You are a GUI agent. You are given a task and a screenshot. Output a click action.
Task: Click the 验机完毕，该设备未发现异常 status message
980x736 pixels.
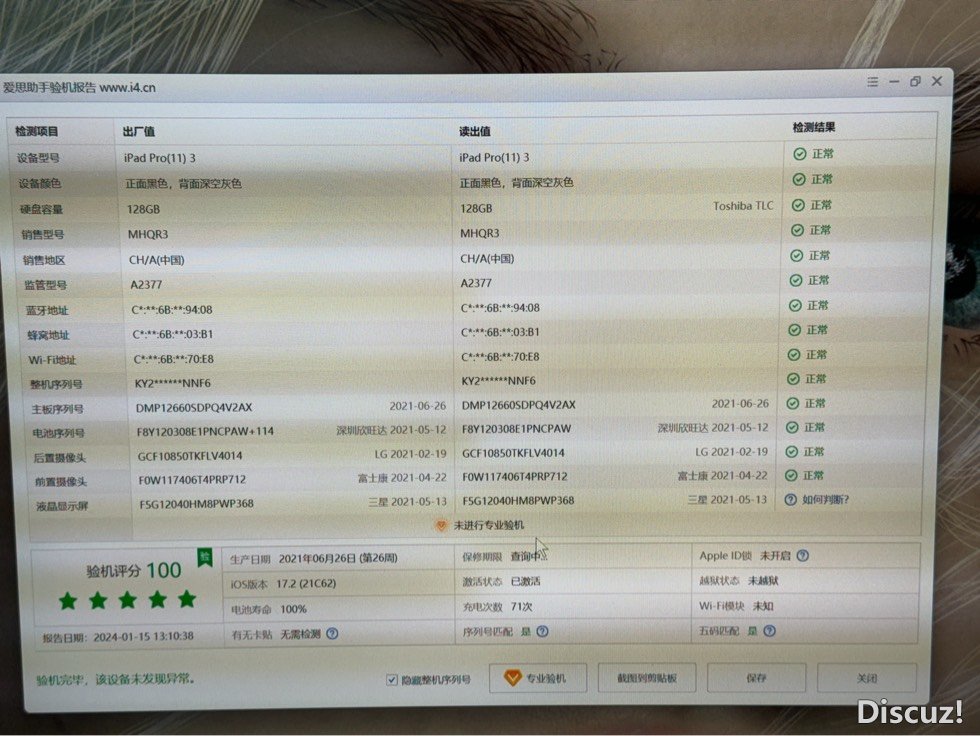[116, 679]
